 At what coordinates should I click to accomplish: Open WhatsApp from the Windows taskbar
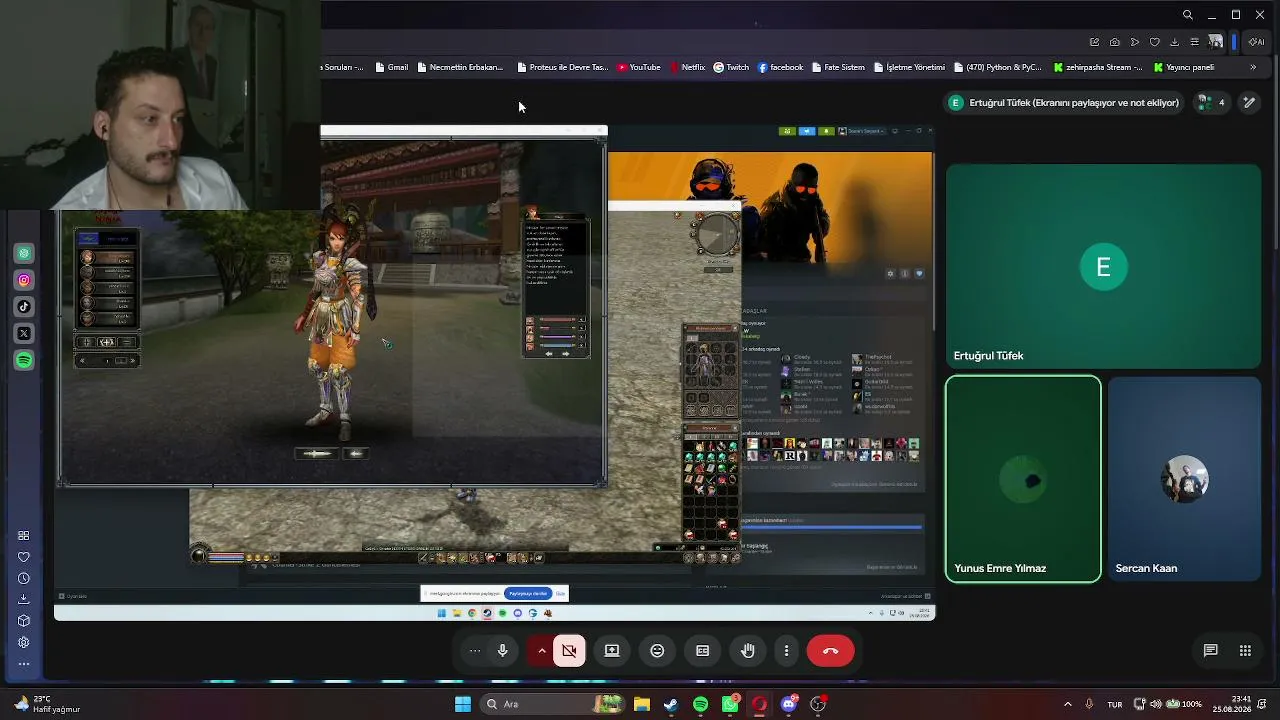click(730, 704)
